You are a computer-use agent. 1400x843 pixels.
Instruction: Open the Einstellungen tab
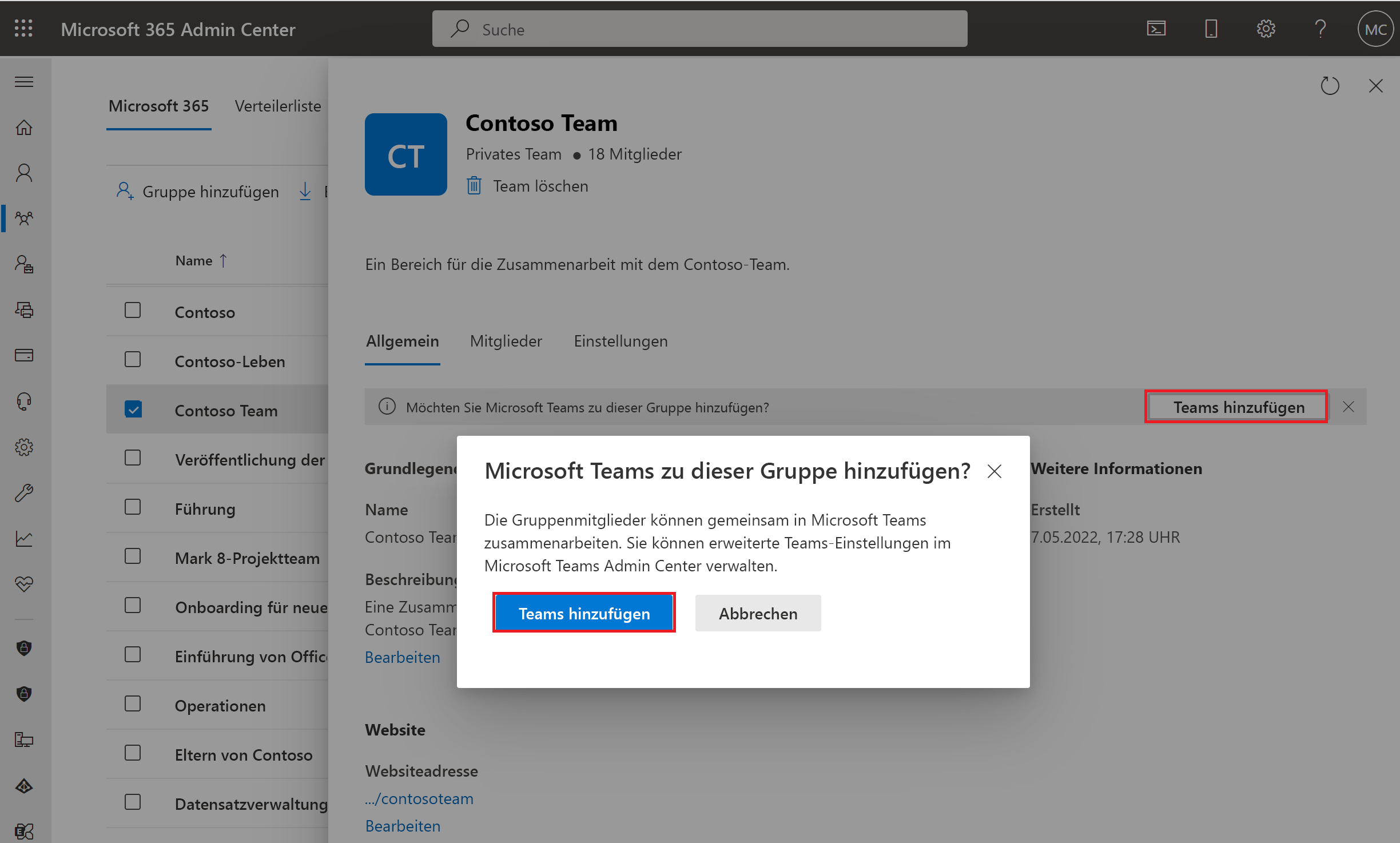coord(621,341)
